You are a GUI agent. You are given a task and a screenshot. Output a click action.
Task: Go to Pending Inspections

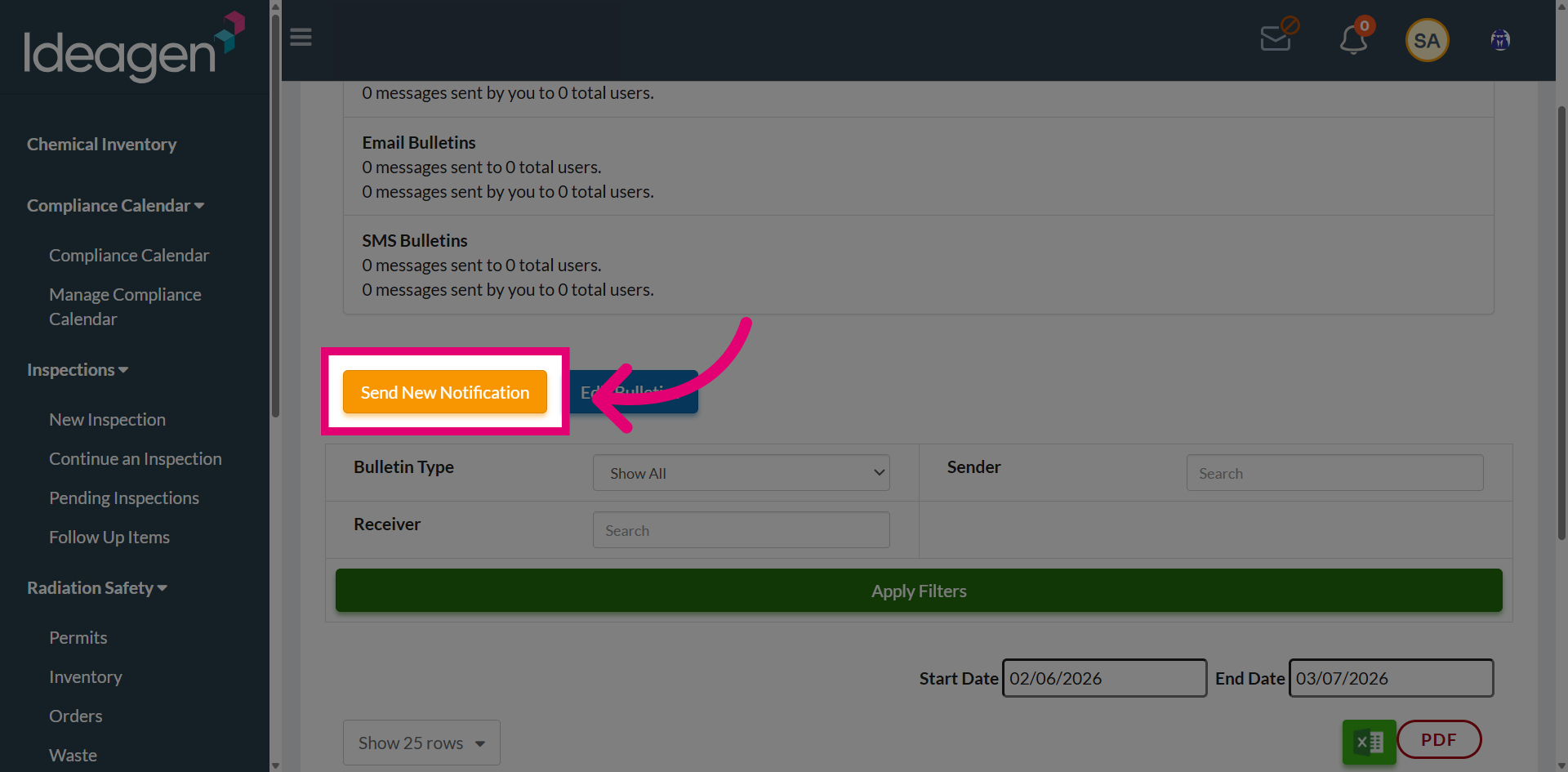click(x=124, y=498)
